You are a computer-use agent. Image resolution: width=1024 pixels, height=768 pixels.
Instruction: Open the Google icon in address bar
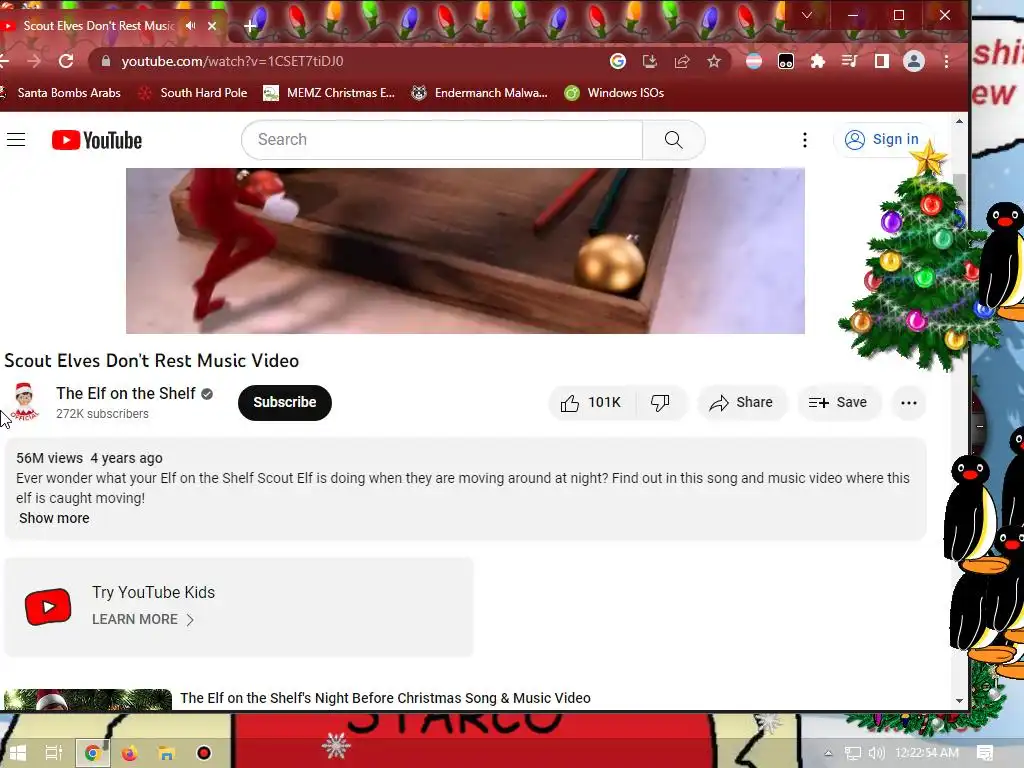click(618, 61)
